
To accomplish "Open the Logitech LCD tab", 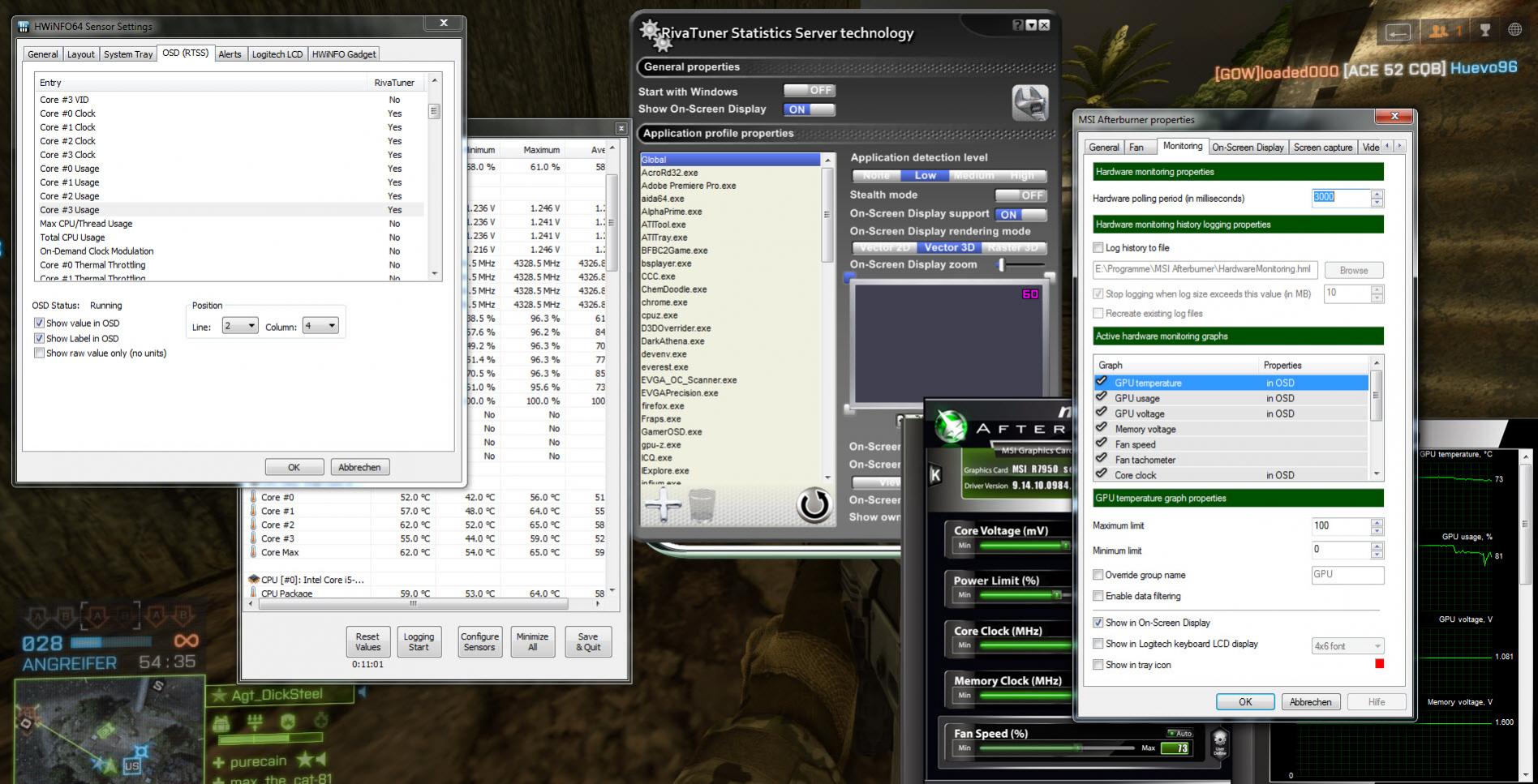I will 277,54.
